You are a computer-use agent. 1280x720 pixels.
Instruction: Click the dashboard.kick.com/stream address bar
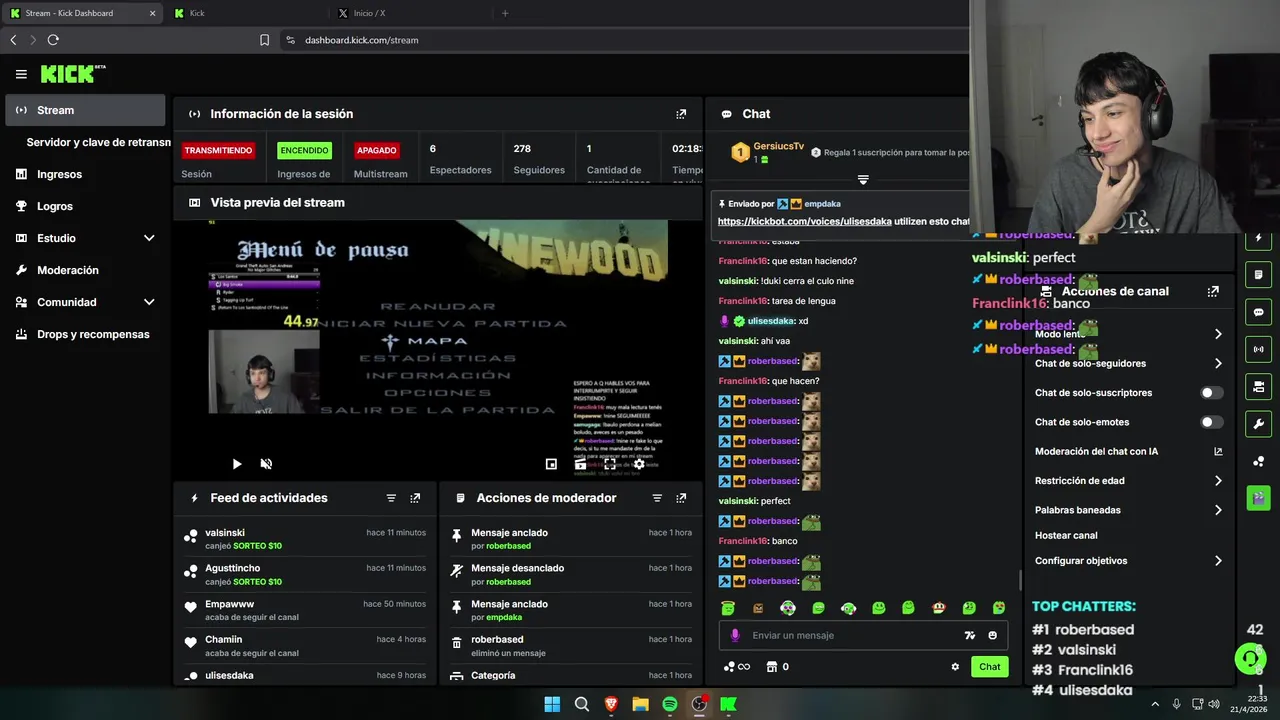361,40
